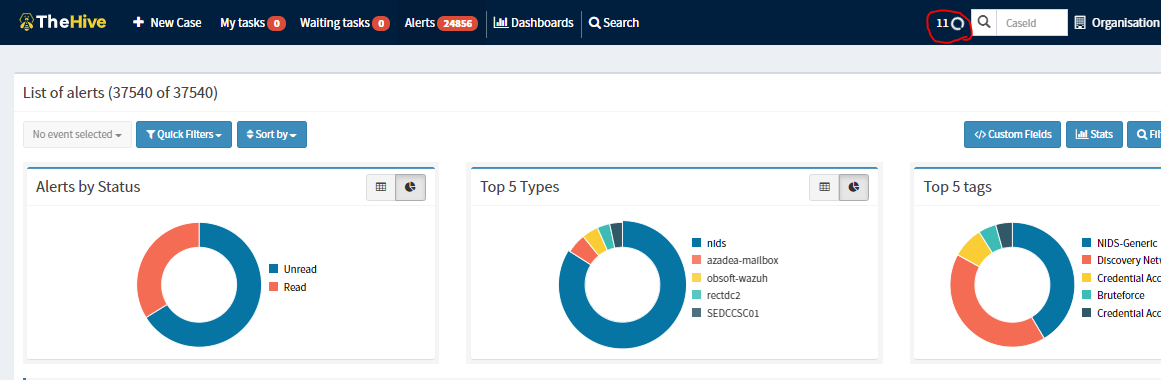Click the 0 badge on My tasks
The height and width of the screenshot is (380, 1161).
coord(276,24)
